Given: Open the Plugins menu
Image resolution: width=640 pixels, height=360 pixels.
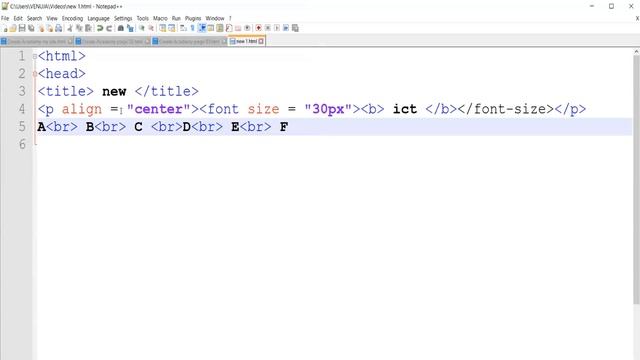Looking at the screenshot, I should [x=193, y=18].
